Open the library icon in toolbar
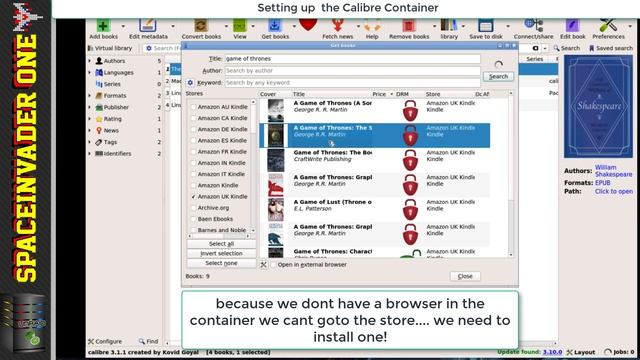Screen dimensions: 640x360 pyautogui.click(x=449, y=26)
